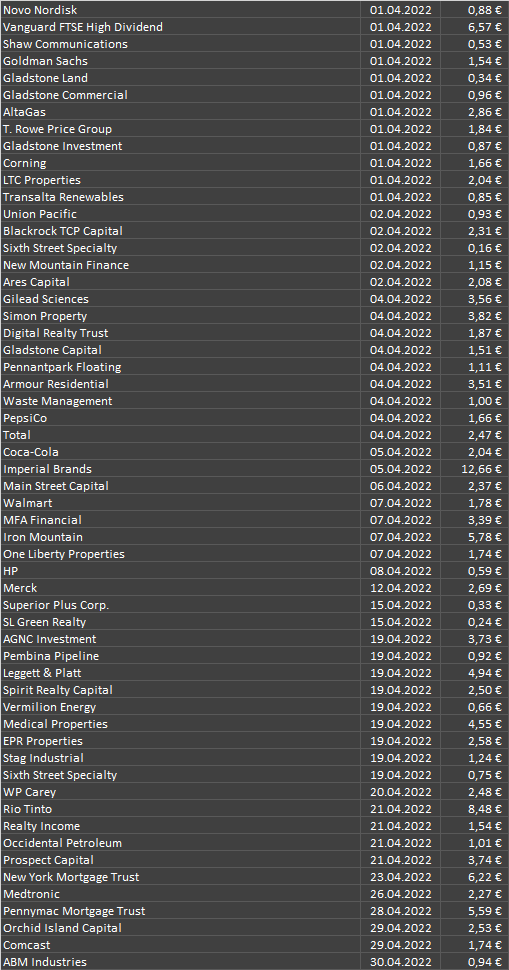This screenshot has width=509, height=970.
Task: Select the Realty Income cell
Action: tap(181, 826)
